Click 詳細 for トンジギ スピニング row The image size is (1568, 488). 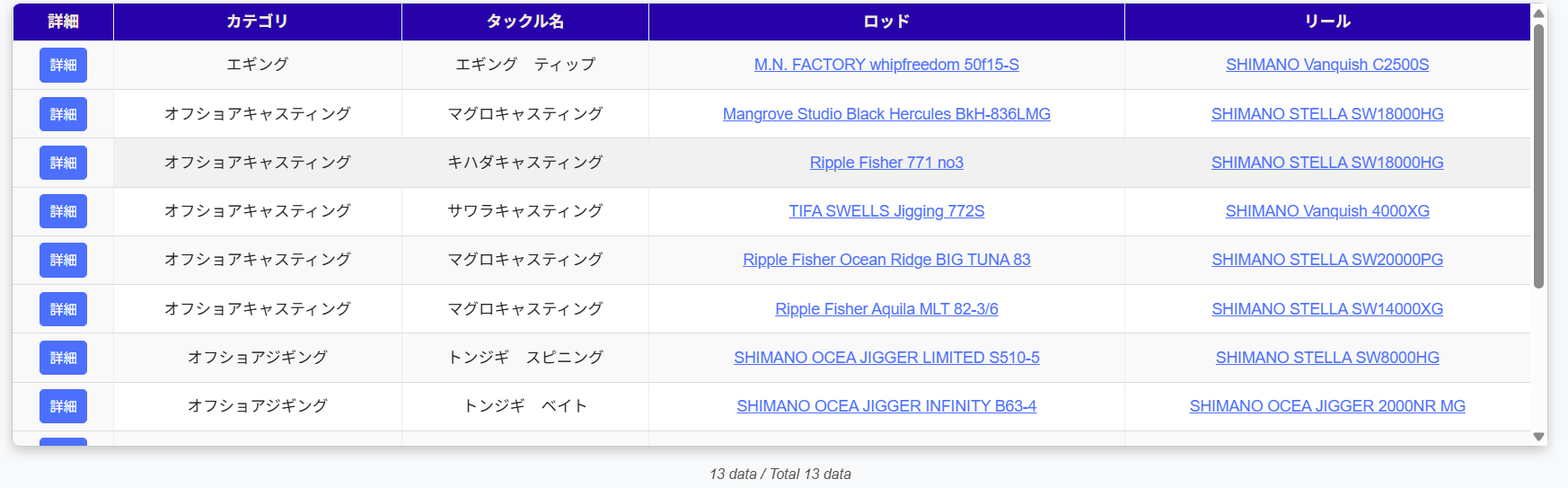63,358
